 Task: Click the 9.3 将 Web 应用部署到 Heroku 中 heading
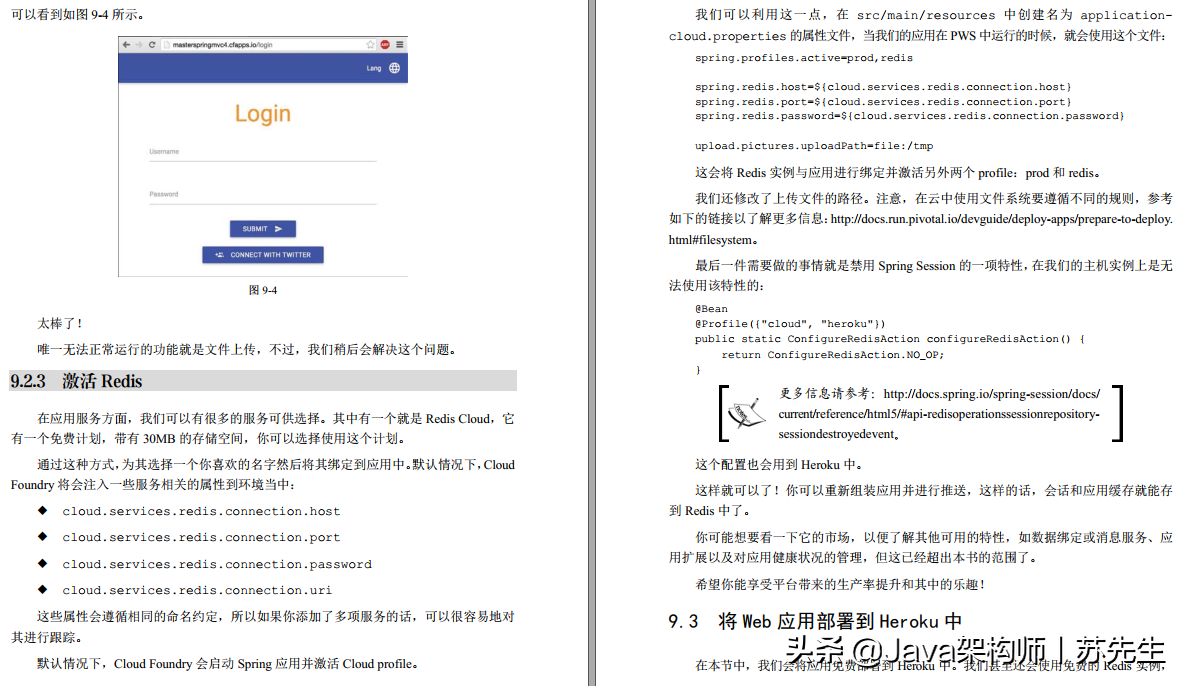(815, 622)
